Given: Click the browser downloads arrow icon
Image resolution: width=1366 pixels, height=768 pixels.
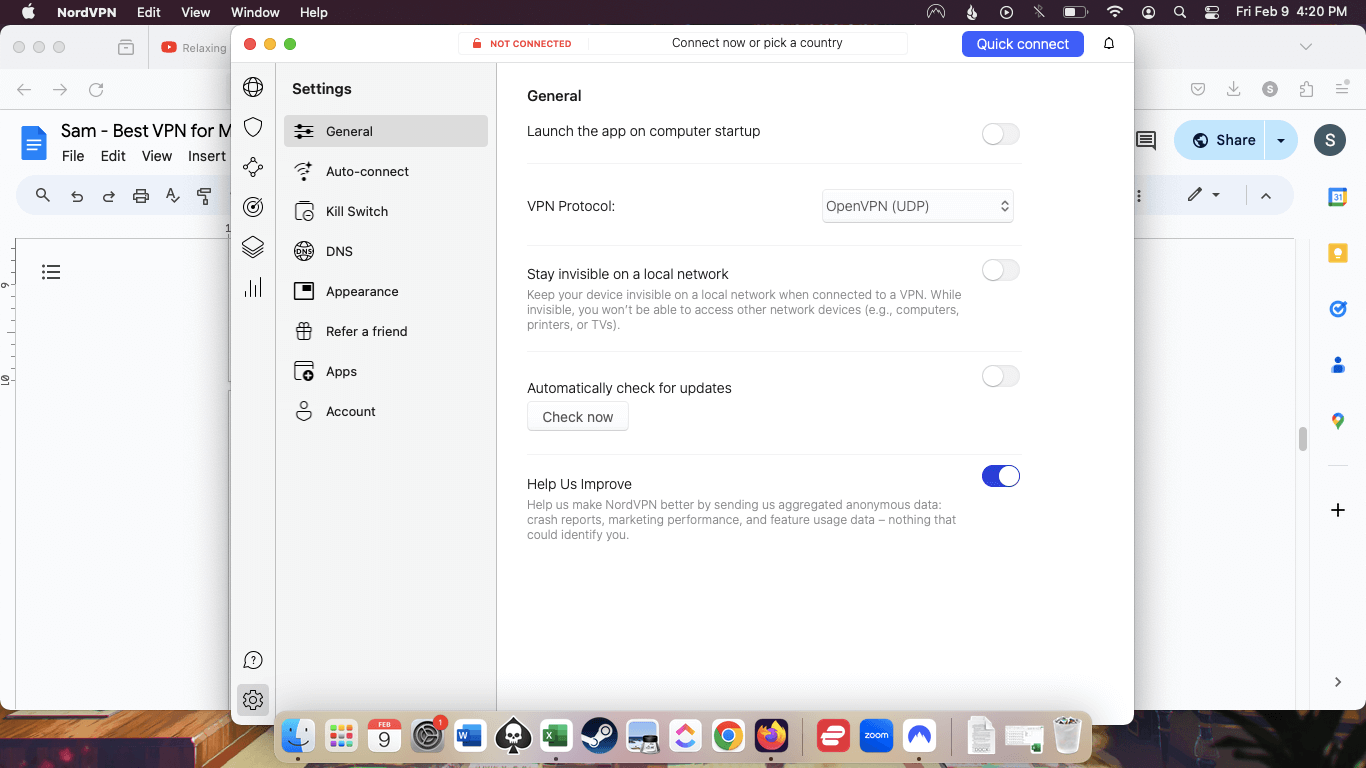Looking at the screenshot, I should click(1234, 89).
